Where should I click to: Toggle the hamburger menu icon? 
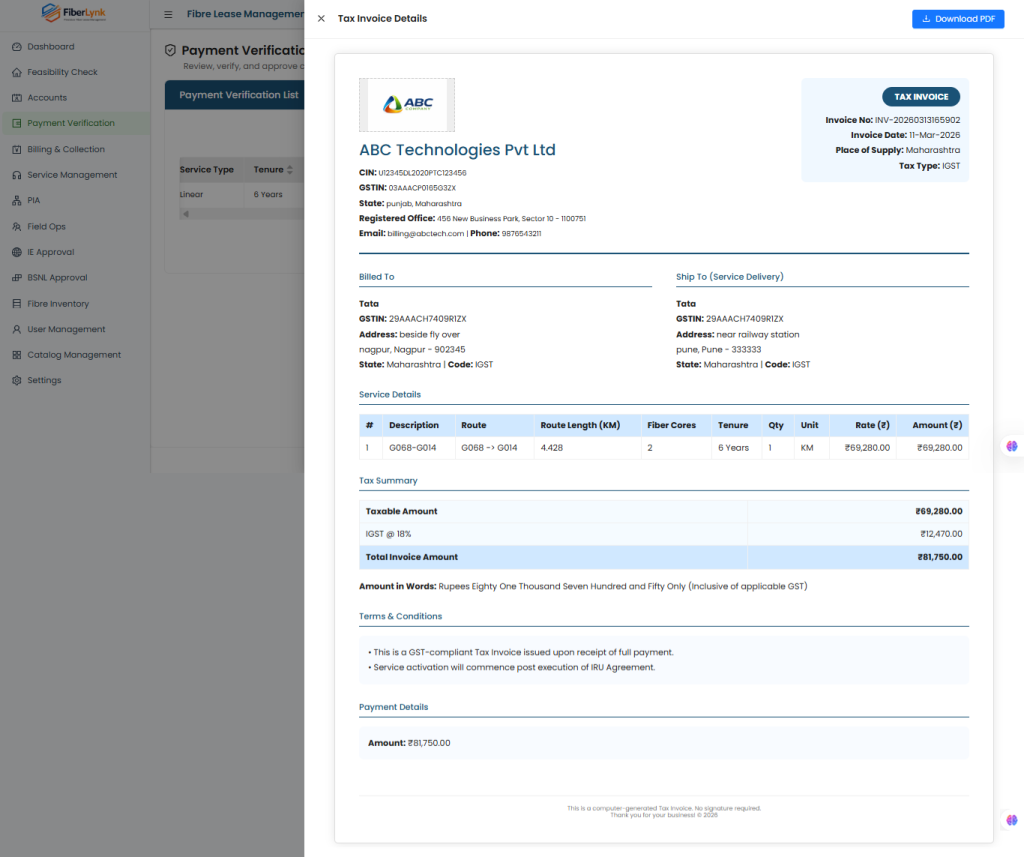click(x=168, y=15)
